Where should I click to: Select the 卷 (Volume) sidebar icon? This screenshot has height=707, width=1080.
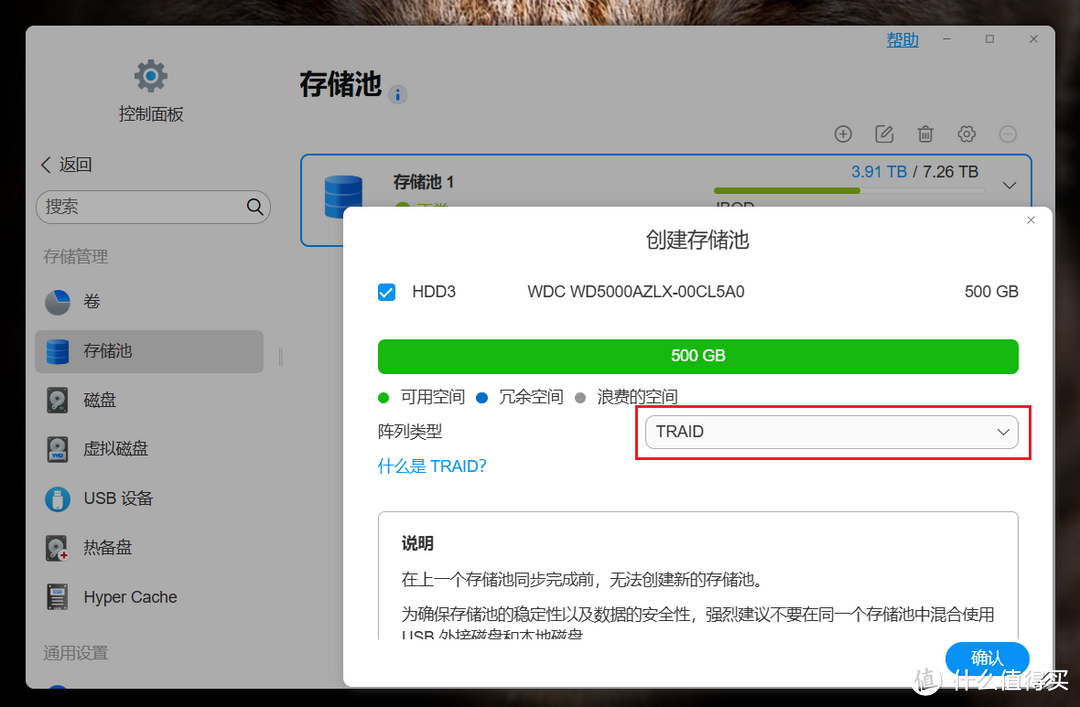coord(57,301)
